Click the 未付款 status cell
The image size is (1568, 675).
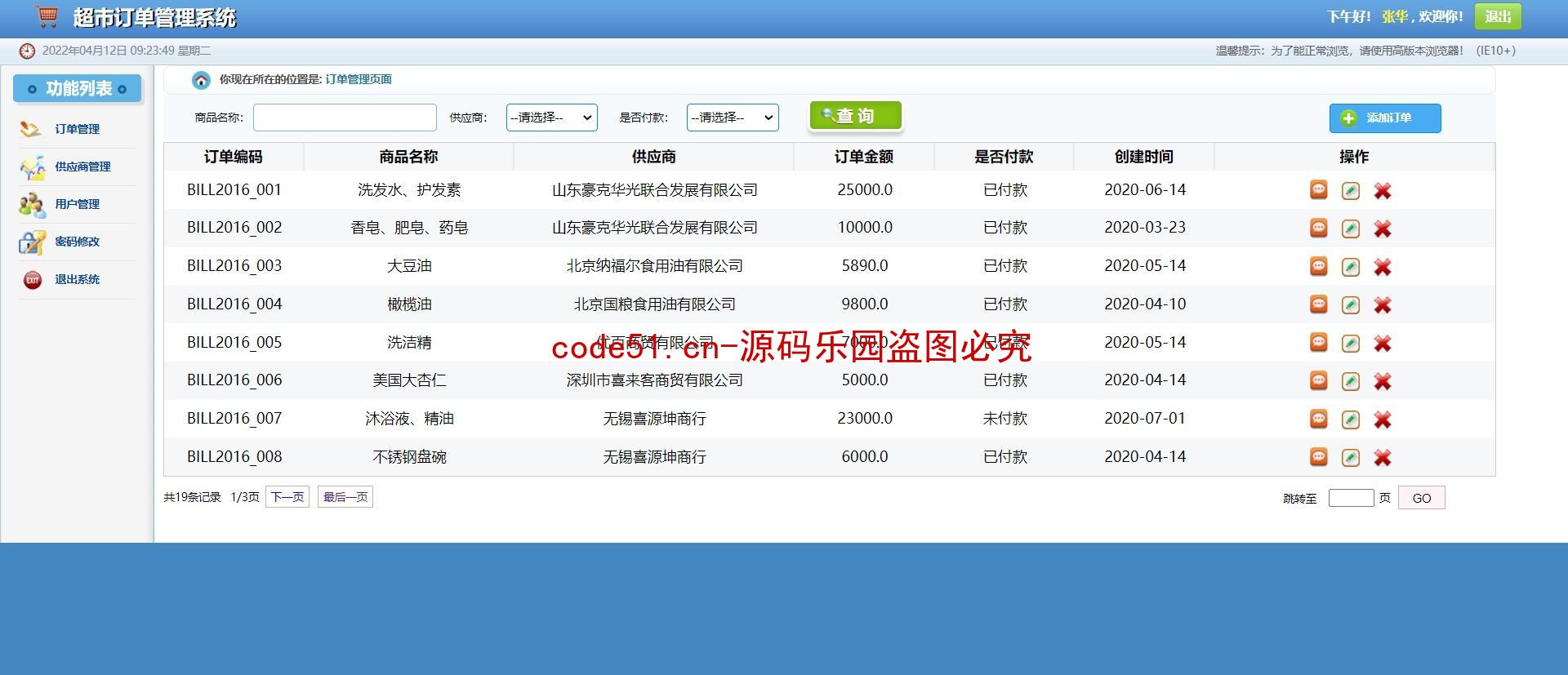1005,419
